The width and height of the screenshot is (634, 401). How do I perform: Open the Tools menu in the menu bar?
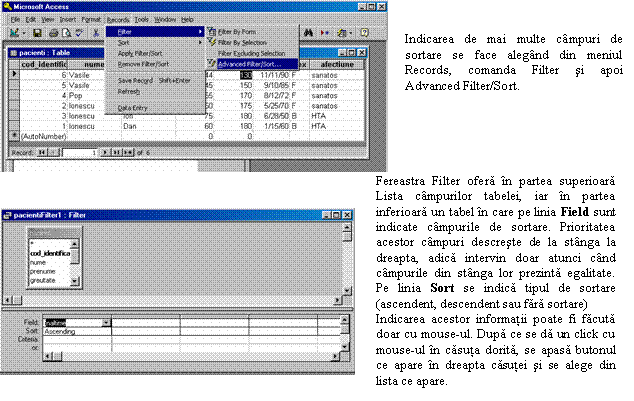142,19
